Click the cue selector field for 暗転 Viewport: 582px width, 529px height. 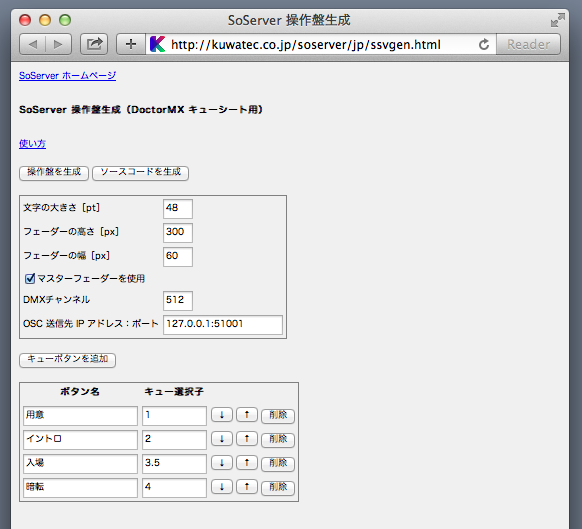[174, 488]
